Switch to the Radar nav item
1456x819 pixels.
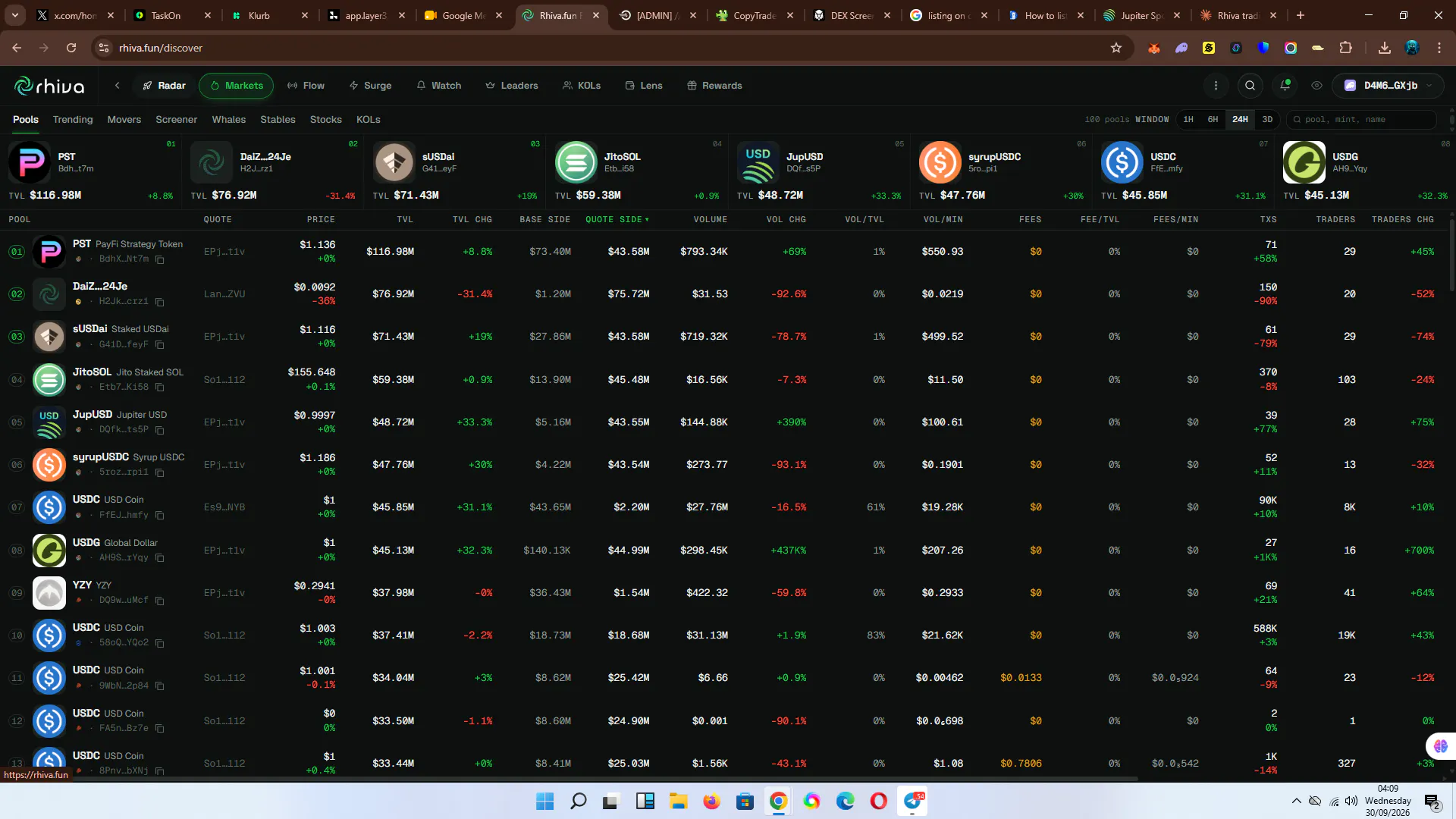(x=164, y=86)
